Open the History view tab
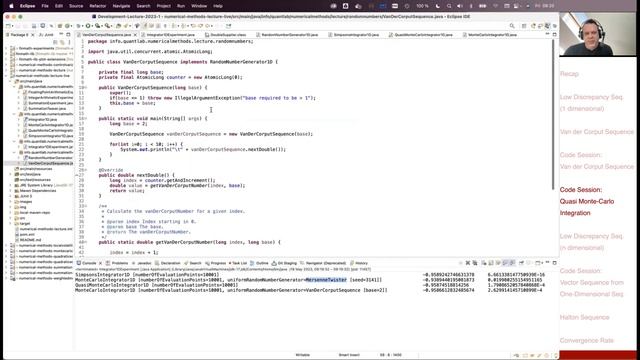The image size is (640, 360). click(359, 263)
